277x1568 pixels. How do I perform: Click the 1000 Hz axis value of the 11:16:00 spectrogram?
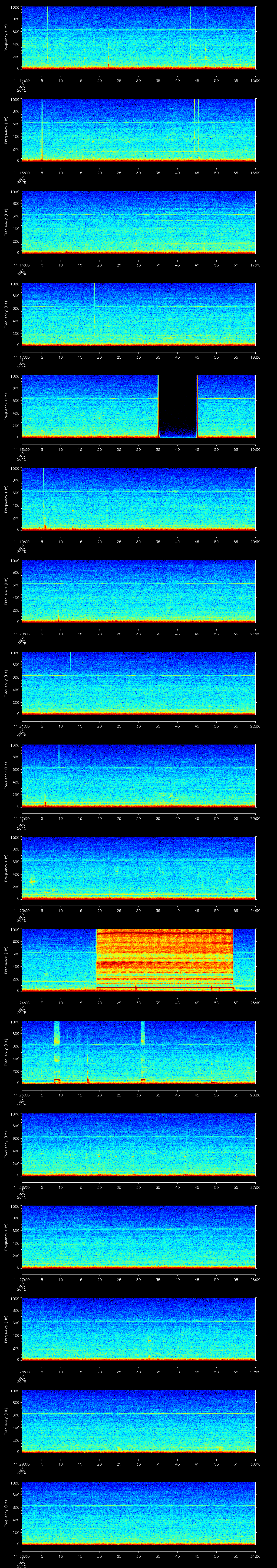(15, 192)
